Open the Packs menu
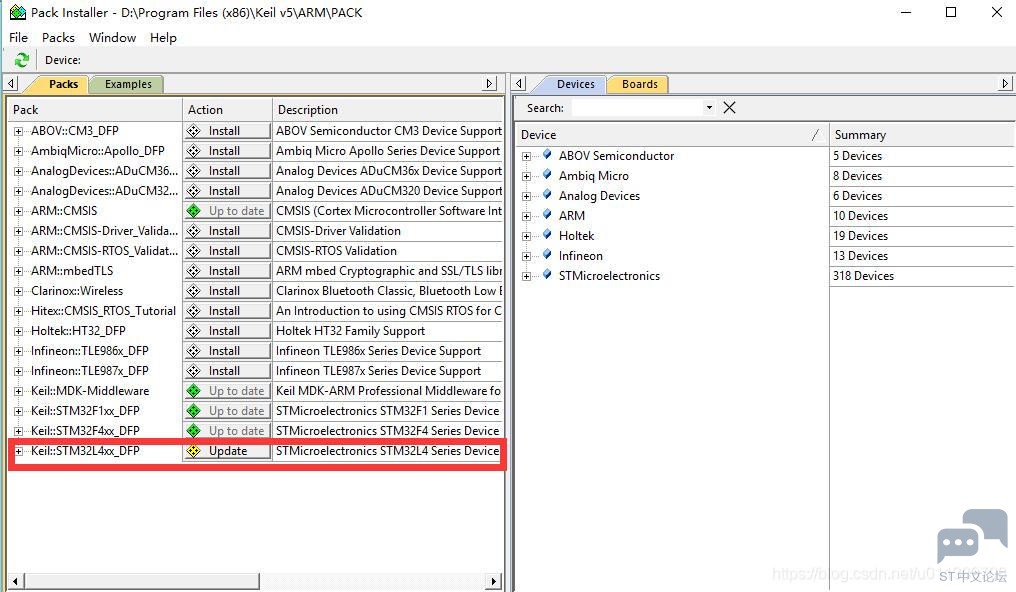The height and width of the screenshot is (592, 1016). click(x=58, y=38)
